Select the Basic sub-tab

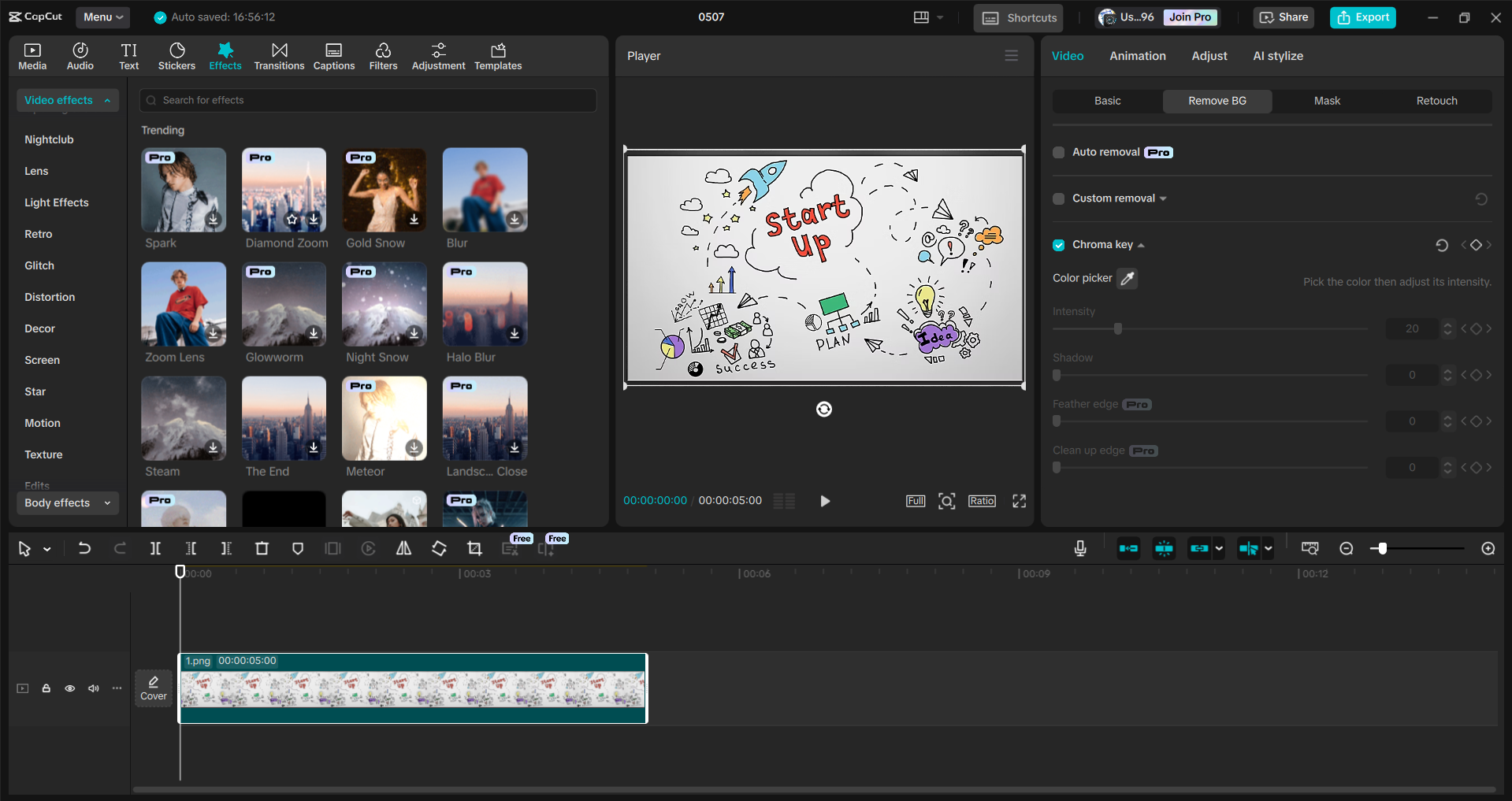coord(1107,101)
